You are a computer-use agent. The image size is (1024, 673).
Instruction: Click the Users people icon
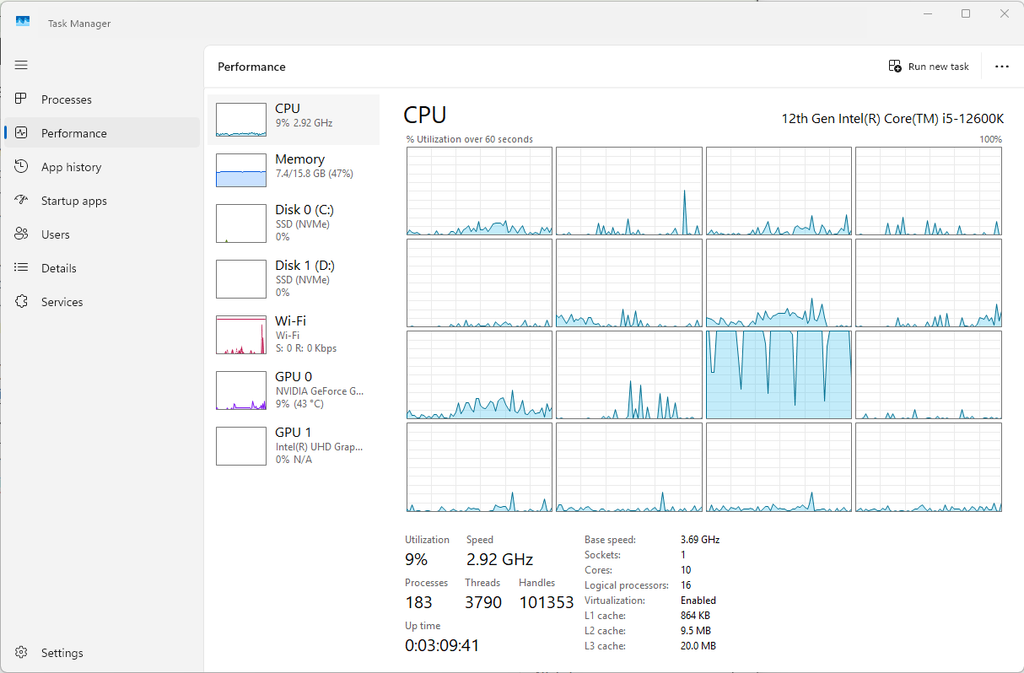pyautogui.click(x=21, y=234)
